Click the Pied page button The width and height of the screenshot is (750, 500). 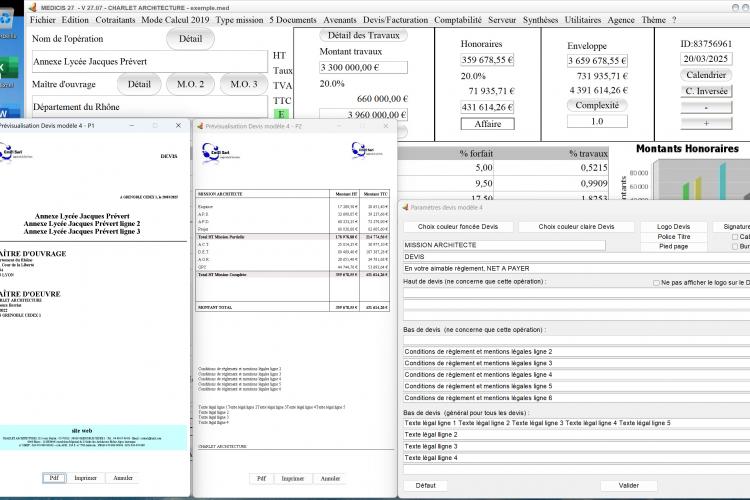coord(673,246)
